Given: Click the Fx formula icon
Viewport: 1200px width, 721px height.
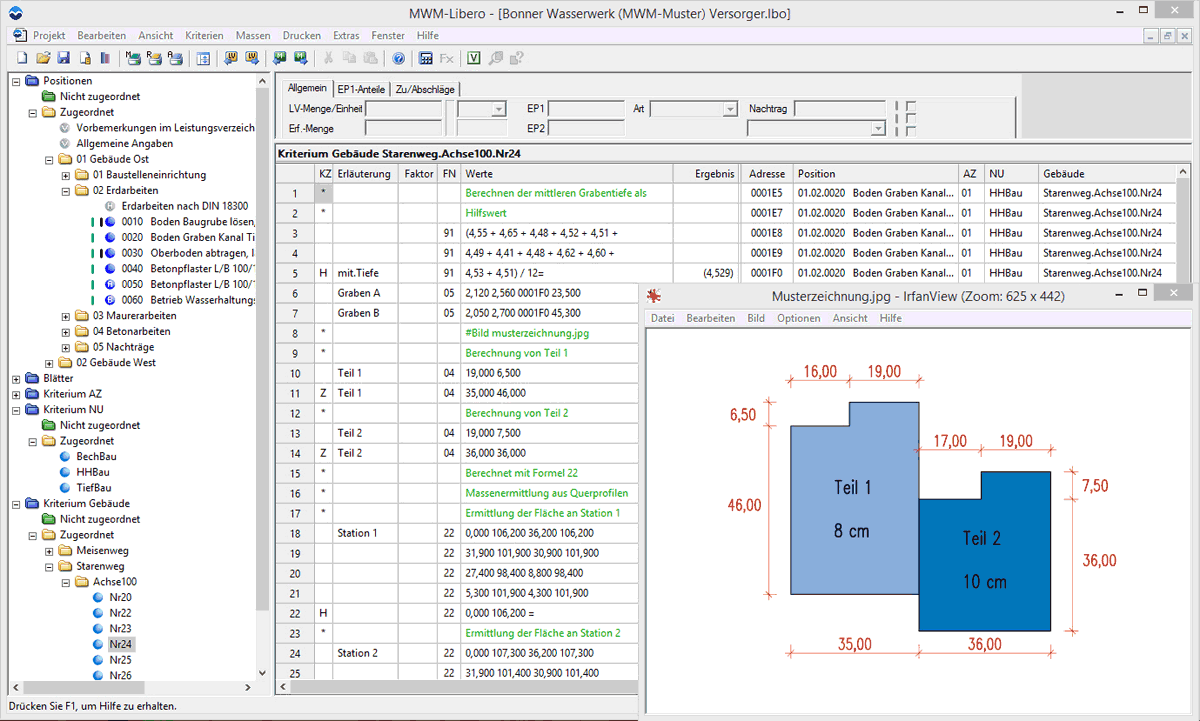Looking at the screenshot, I should [x=446, y=58].
